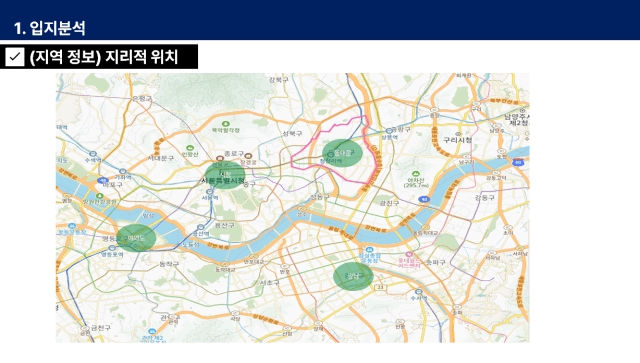
Task: Click the 종로구 district label
Action: pyautogui.click(x=234, y=154)
